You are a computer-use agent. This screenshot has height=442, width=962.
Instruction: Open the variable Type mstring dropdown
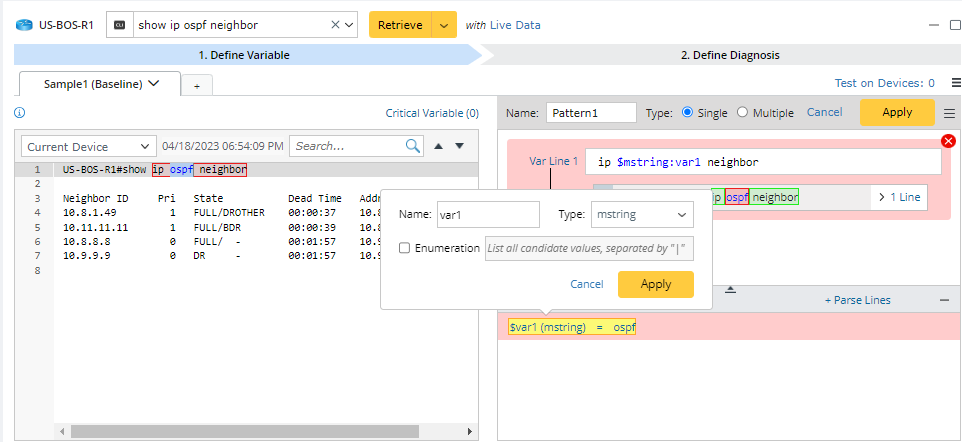641,215
